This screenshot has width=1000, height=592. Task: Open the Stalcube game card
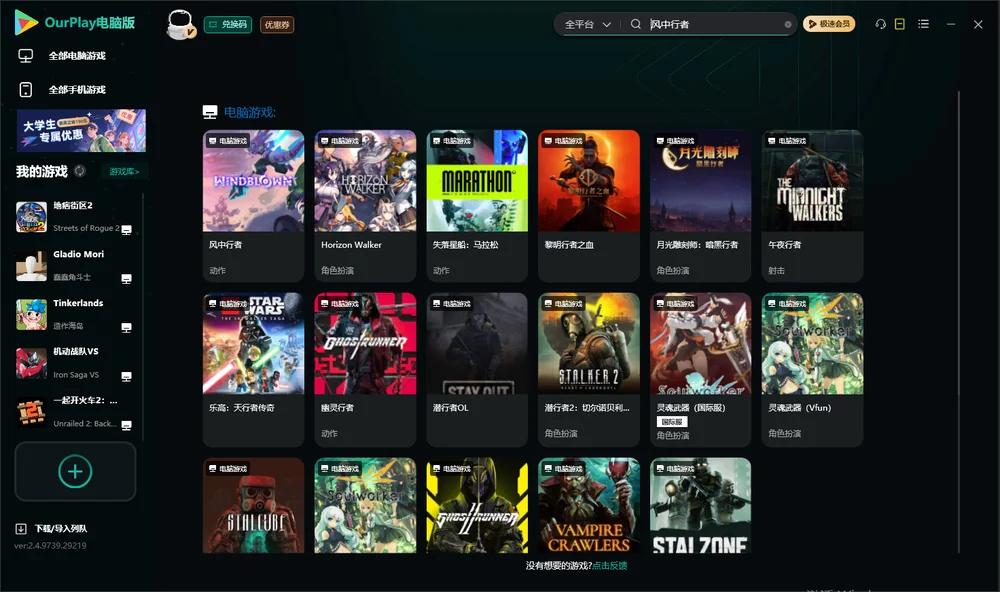(253, 505)
